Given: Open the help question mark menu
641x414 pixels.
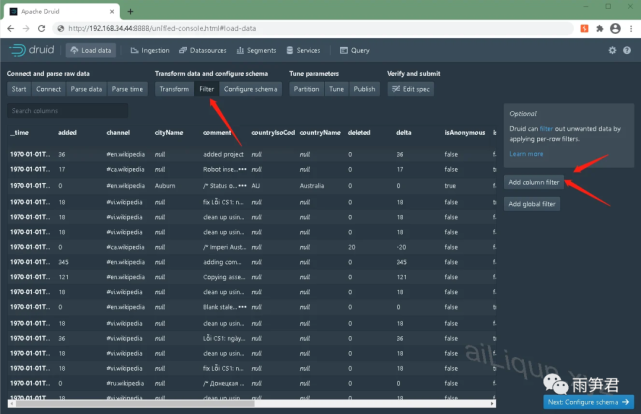Looking at the screenshot, I should [x=628, y=50].
